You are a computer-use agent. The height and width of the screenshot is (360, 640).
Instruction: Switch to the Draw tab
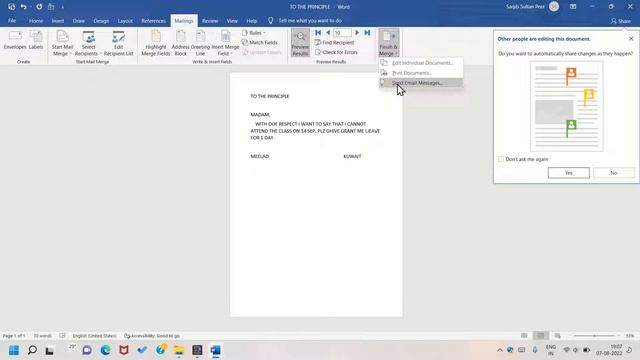(x=78, y=21)
